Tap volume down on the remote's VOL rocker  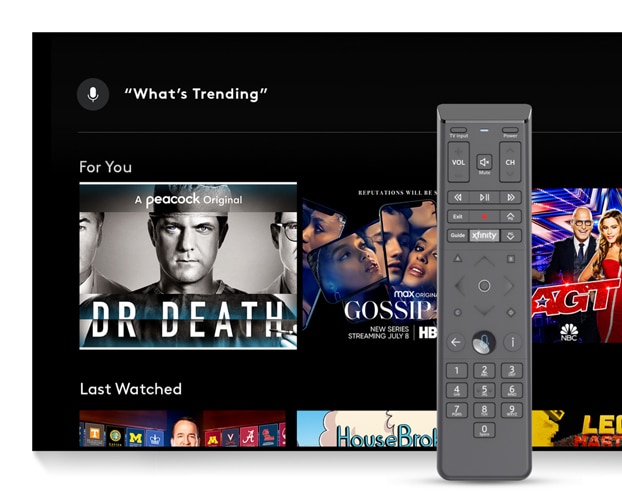coord(459,174)
